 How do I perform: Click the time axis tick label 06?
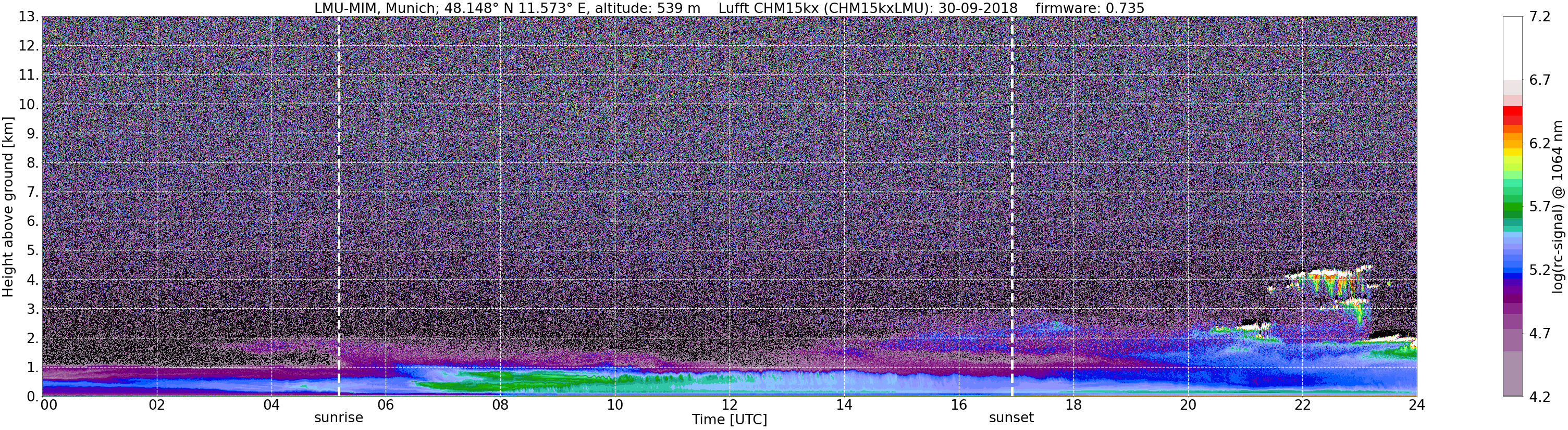(386, 405)
